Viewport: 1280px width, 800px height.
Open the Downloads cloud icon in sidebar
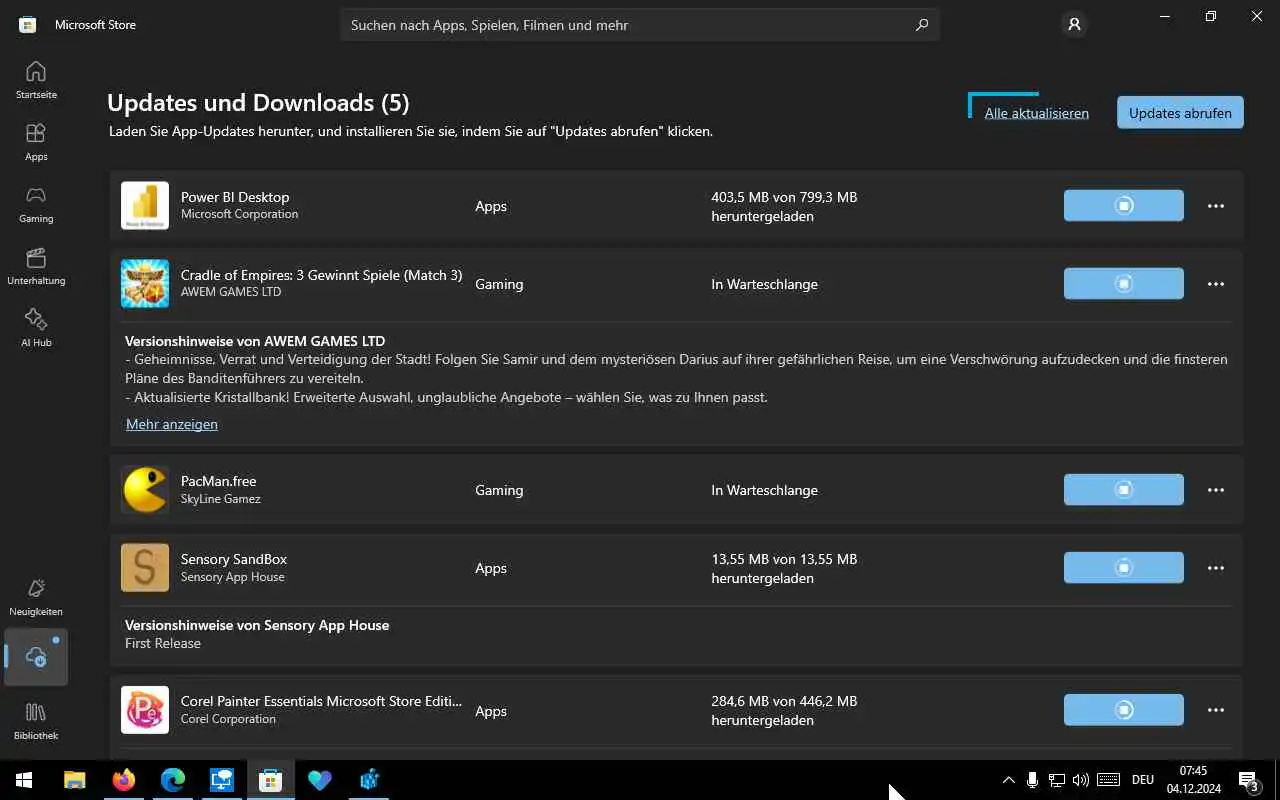[x=36, y=657]
